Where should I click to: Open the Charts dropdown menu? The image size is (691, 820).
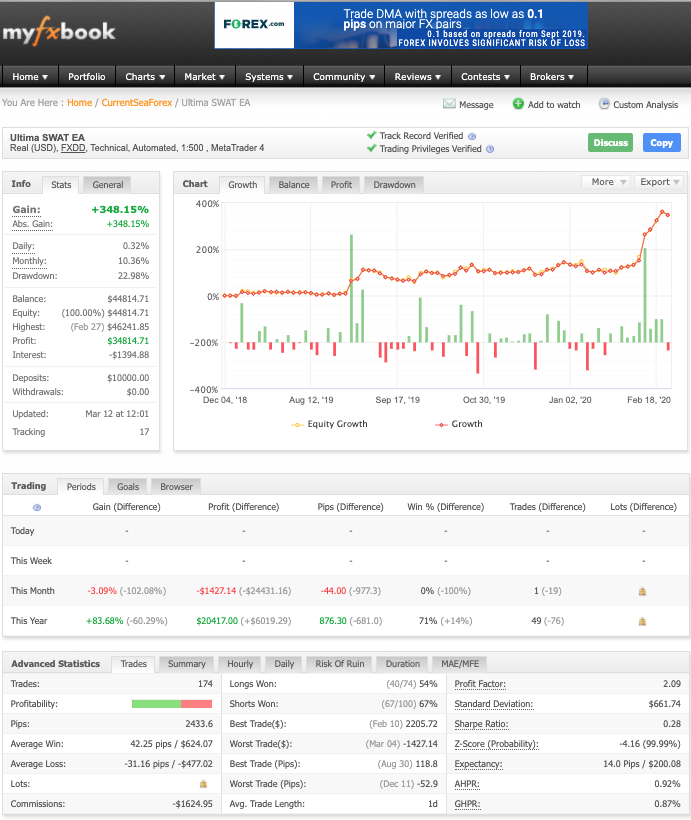tap(145, 77)
